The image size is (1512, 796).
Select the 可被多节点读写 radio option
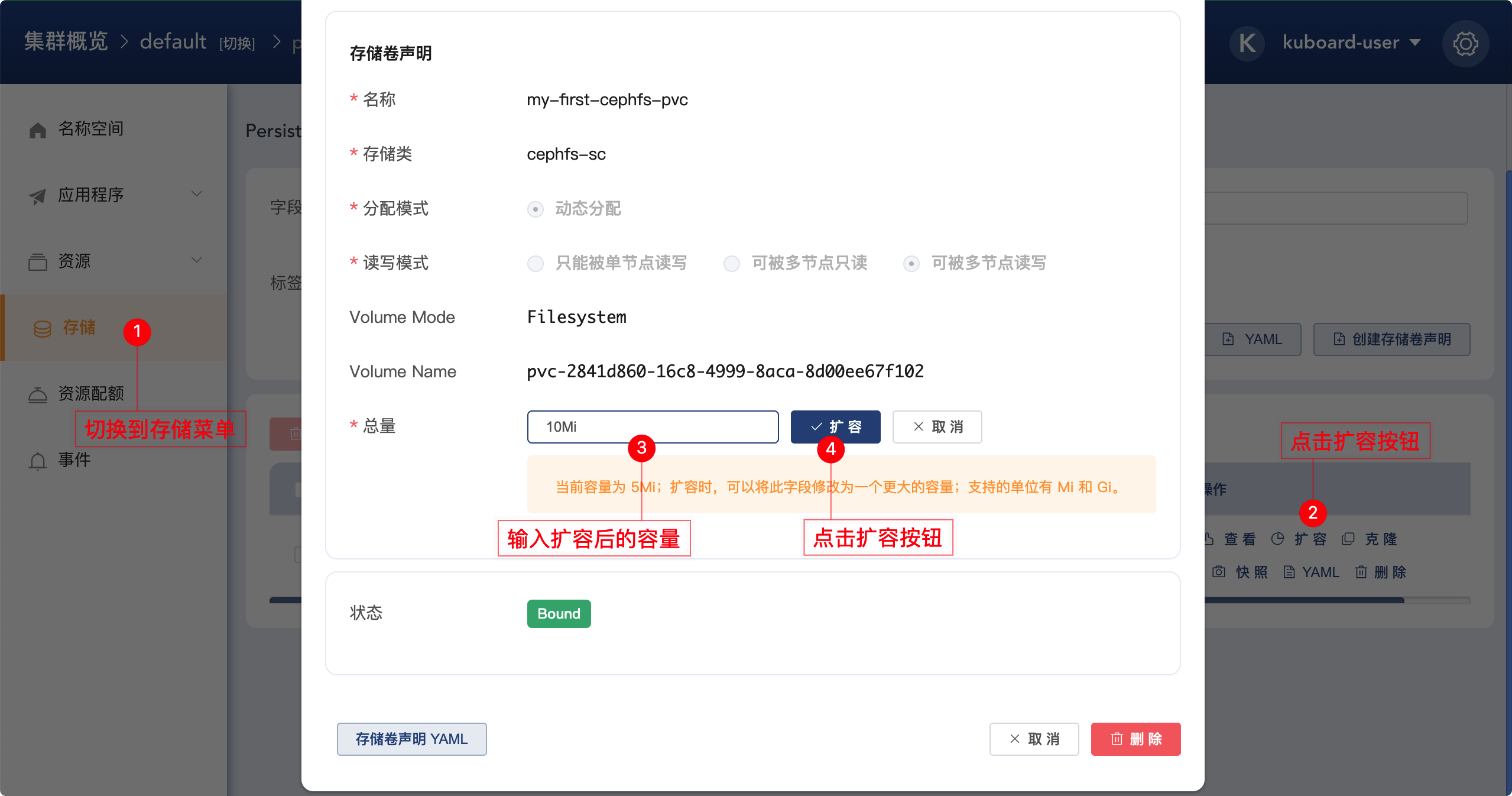click(x=911, y=264)
